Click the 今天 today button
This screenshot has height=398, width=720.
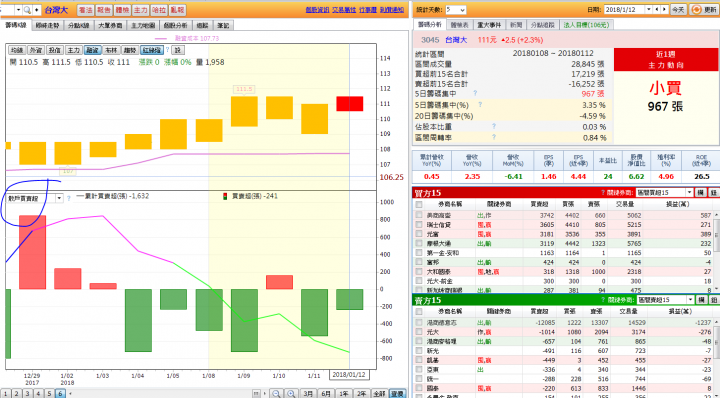coord(678,10)
